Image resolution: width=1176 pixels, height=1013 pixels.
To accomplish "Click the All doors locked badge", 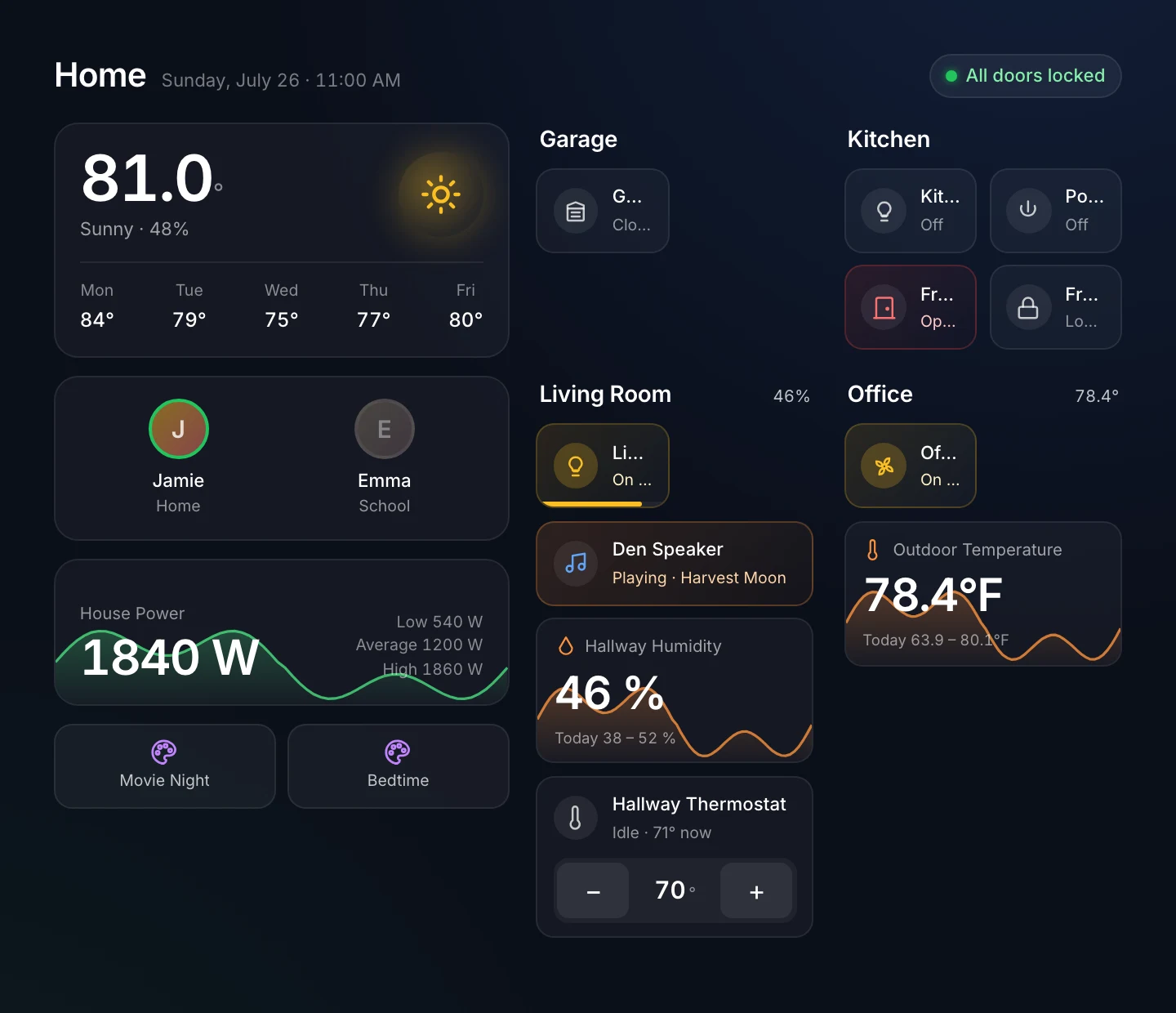I will [1026, 76].
